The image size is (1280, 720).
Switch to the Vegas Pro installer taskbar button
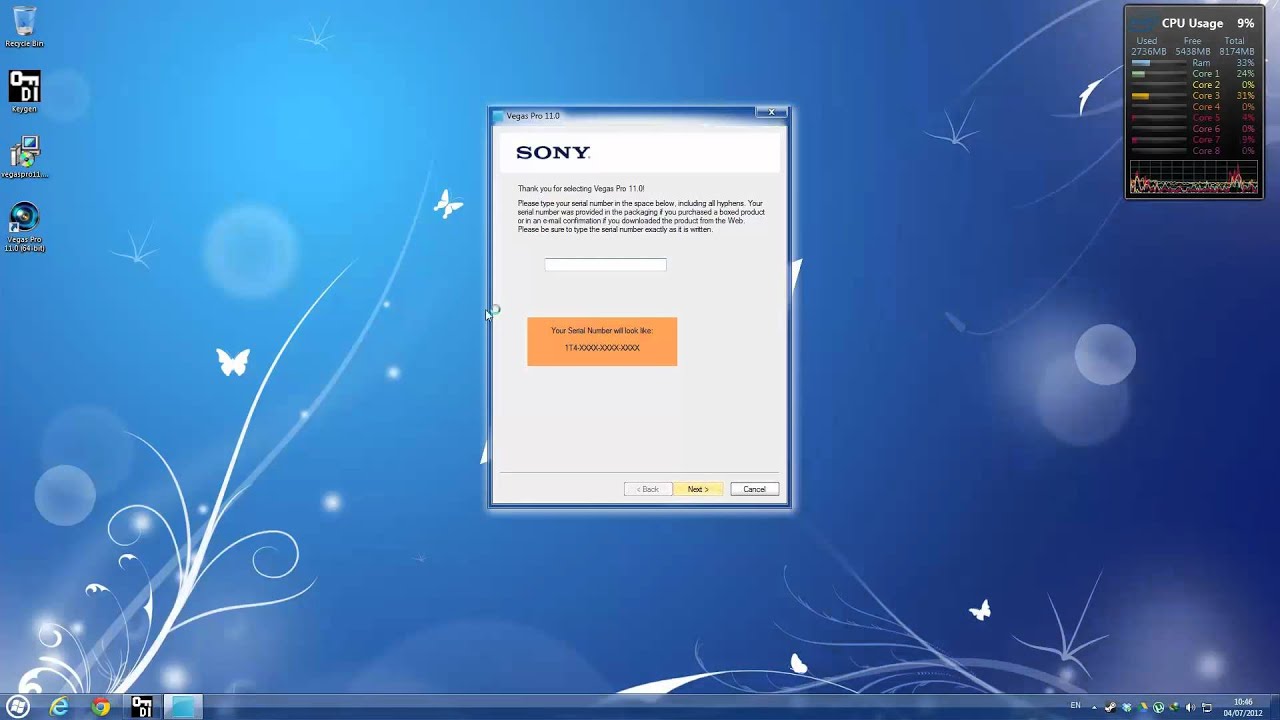183,707
